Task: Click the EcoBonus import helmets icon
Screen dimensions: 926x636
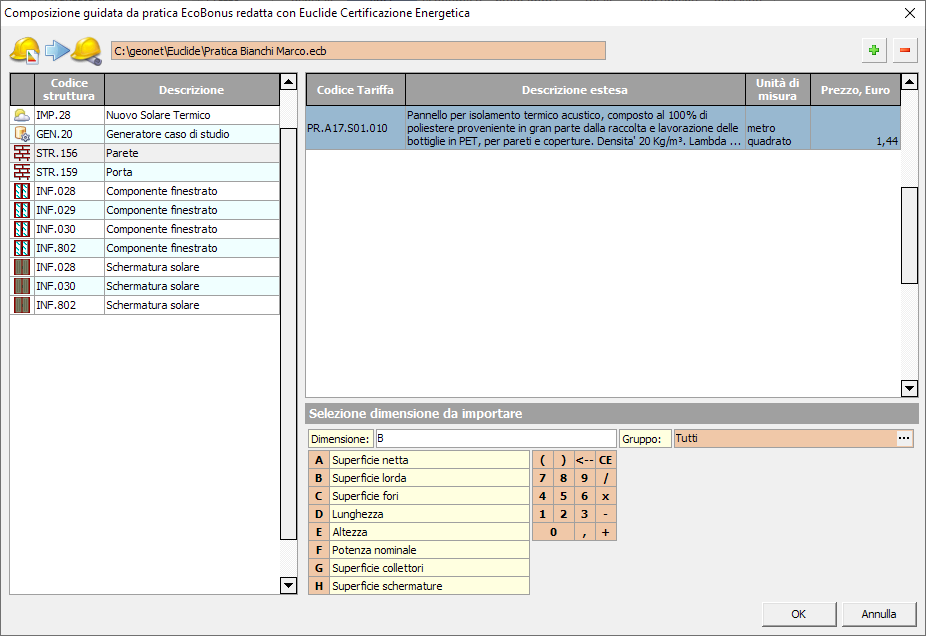Action: point(56,50)
